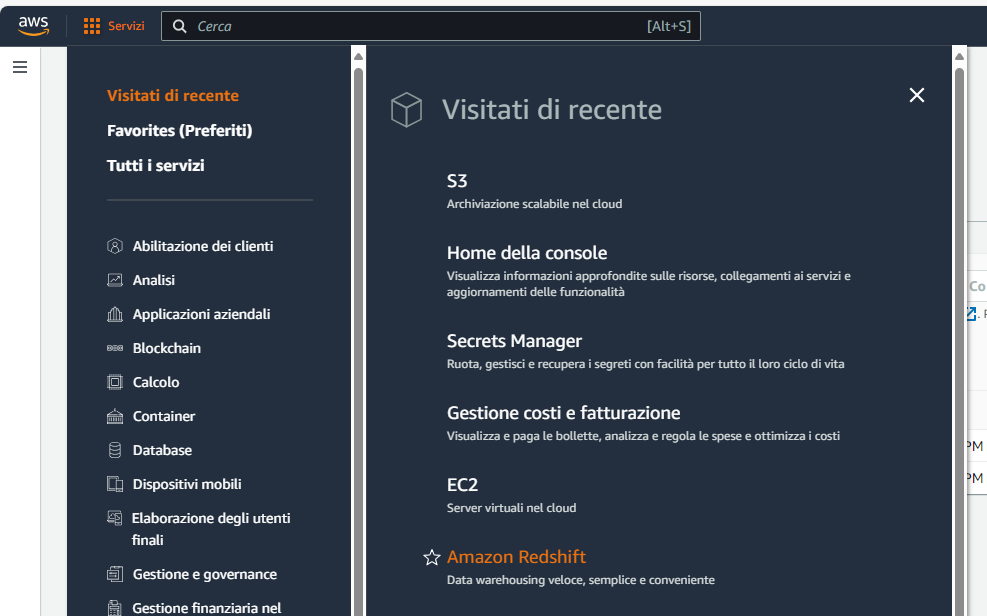Screen dimensions: 987x616
Task: Click the description starting "Ruota, gestisci e recupera"
Action: tap(645, 364)
